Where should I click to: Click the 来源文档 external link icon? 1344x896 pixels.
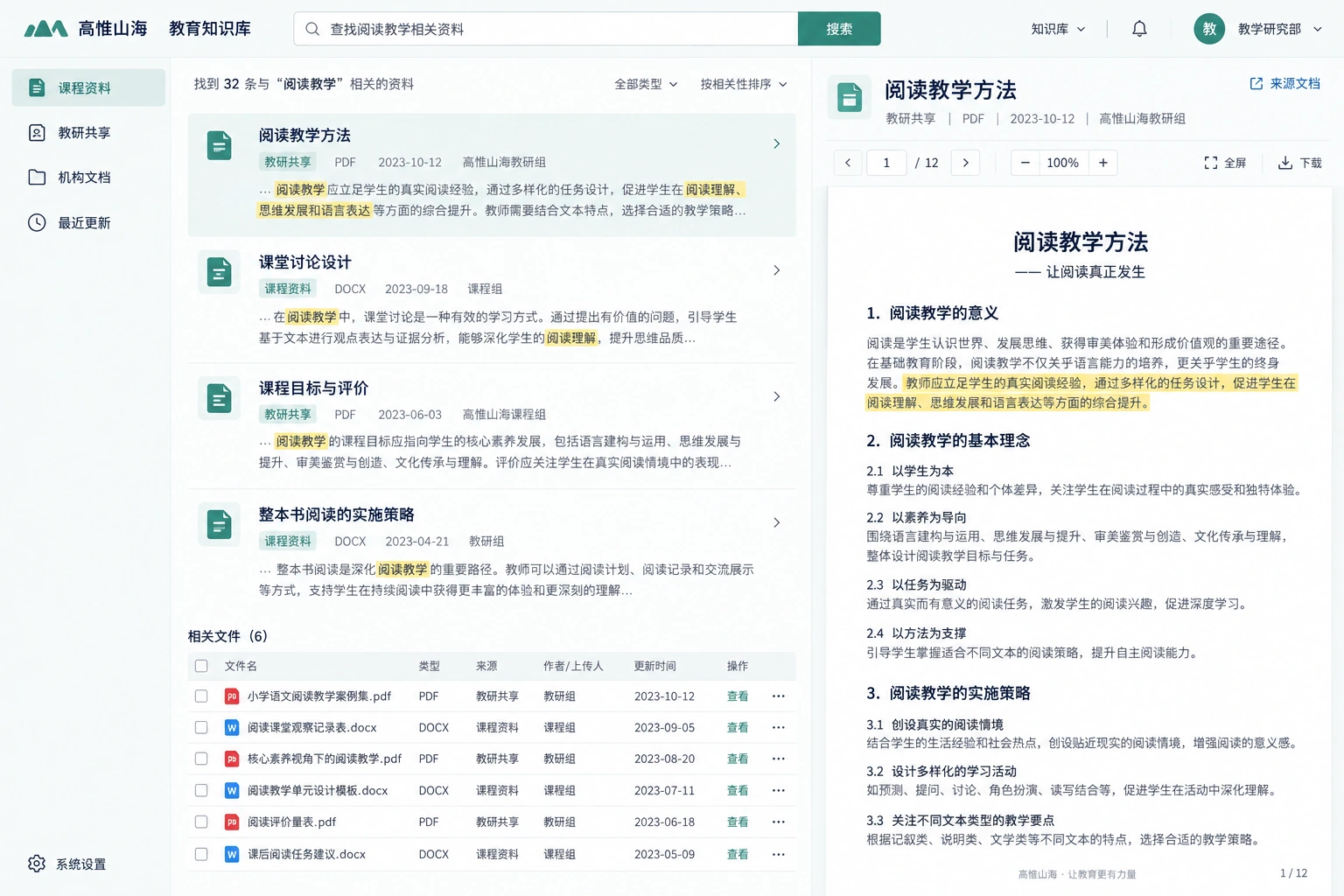click(x=1256, y=83)
